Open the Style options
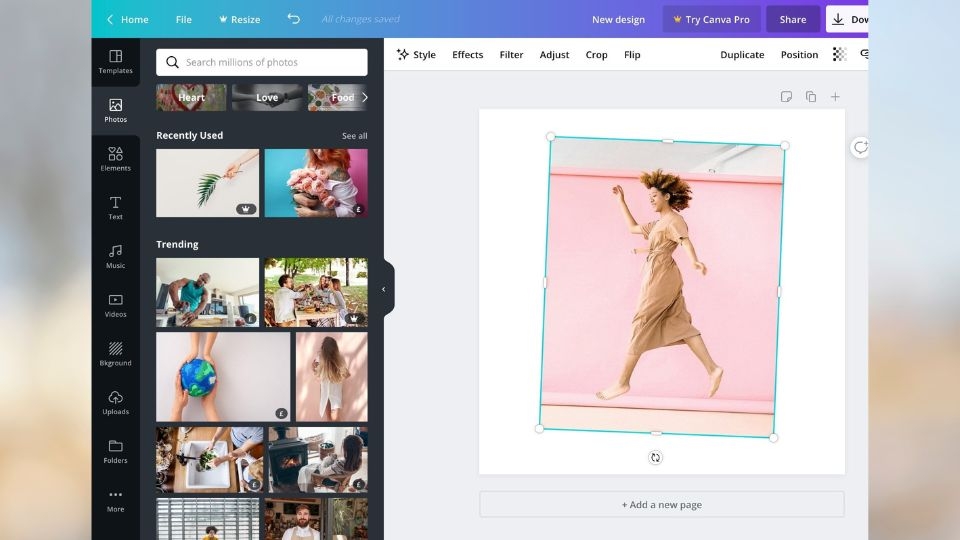 tap(416, 54)
